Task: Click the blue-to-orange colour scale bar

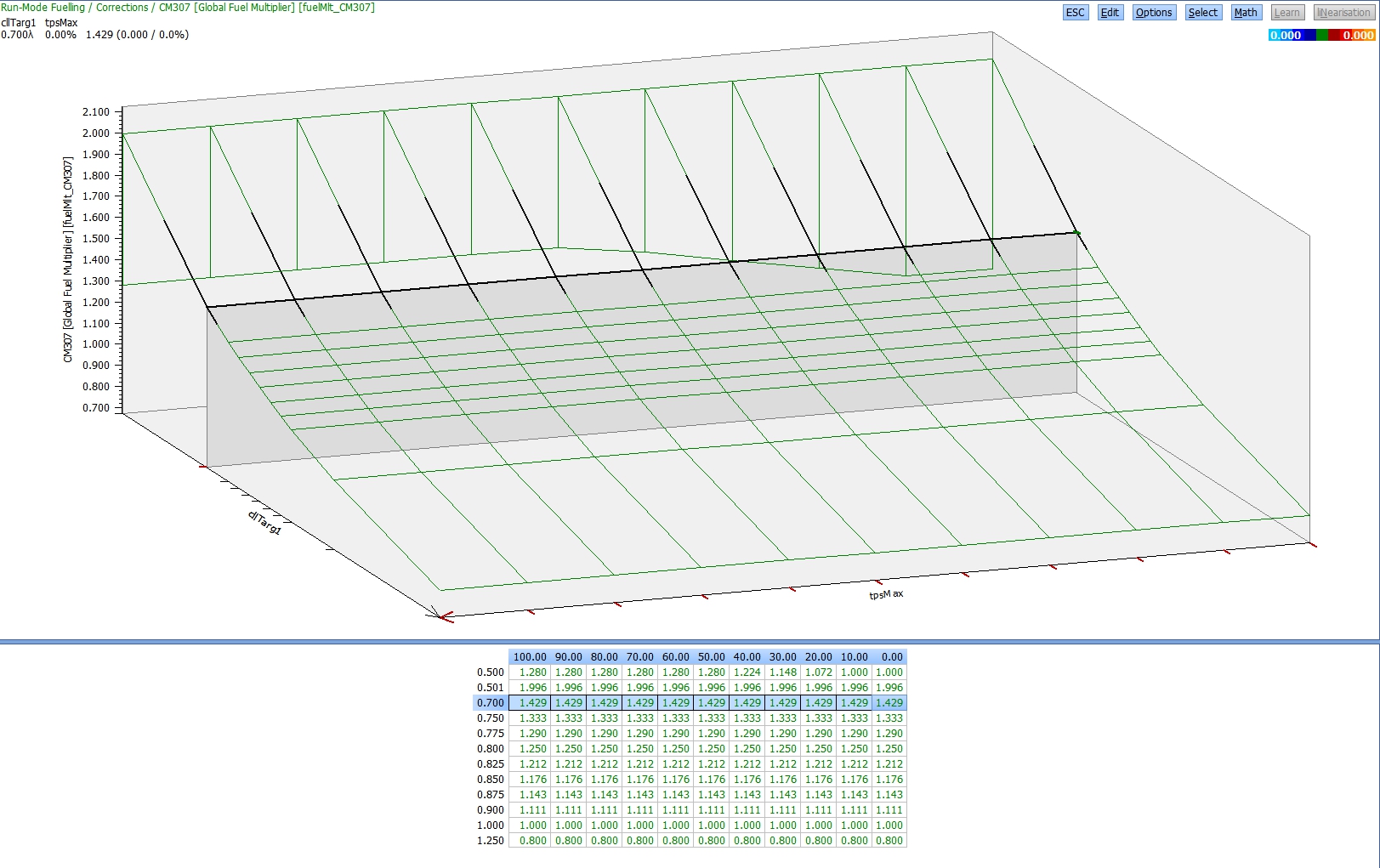Action: tap(1321, 35)
